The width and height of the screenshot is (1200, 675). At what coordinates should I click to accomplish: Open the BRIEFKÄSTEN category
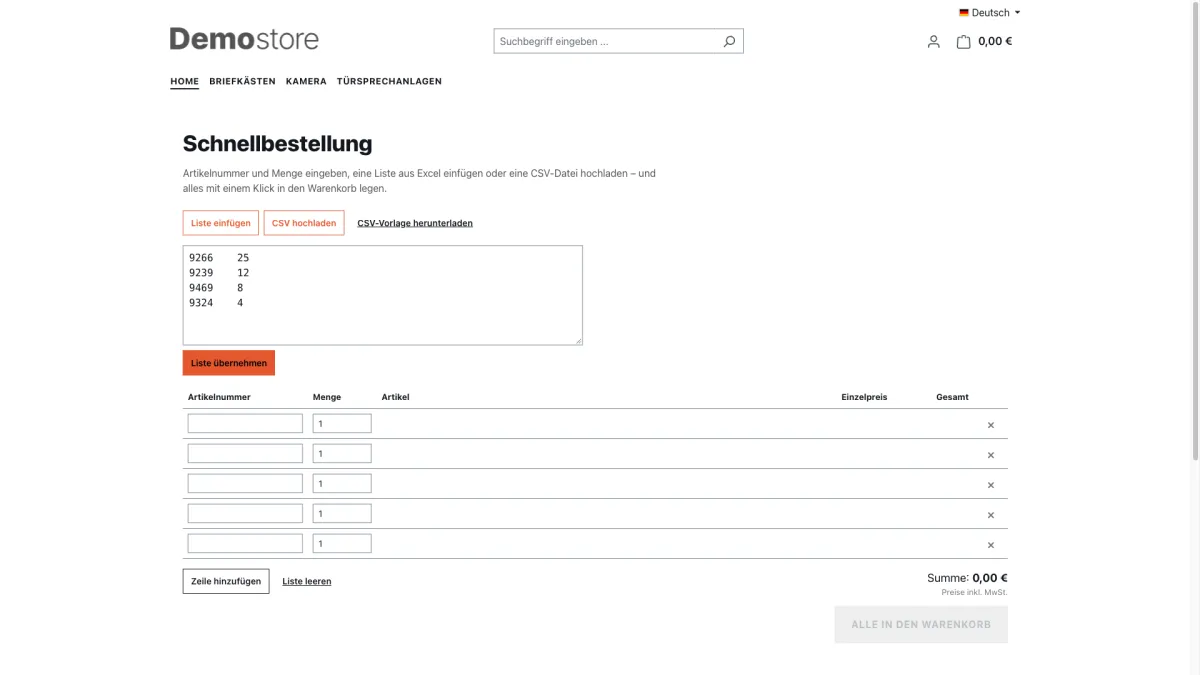pyautogui.click(x=242, y=81)
